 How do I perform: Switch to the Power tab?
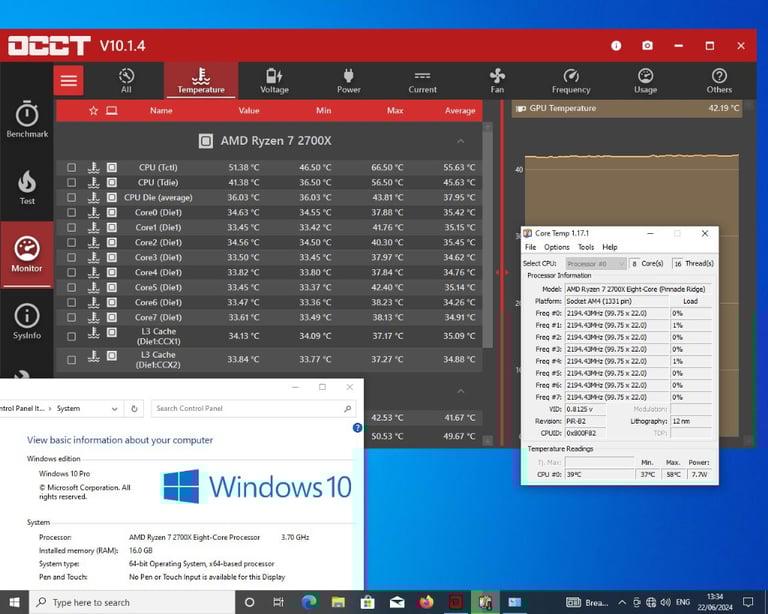coord(348,80)
